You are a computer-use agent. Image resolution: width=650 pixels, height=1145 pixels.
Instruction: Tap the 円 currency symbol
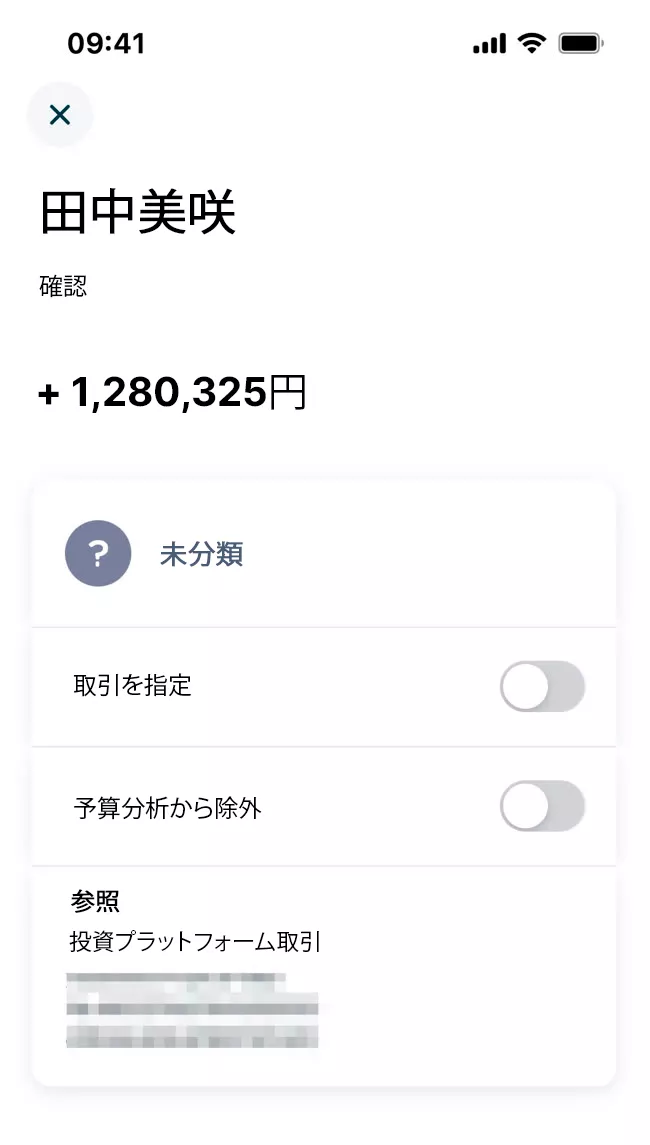(x=288, y=394)
